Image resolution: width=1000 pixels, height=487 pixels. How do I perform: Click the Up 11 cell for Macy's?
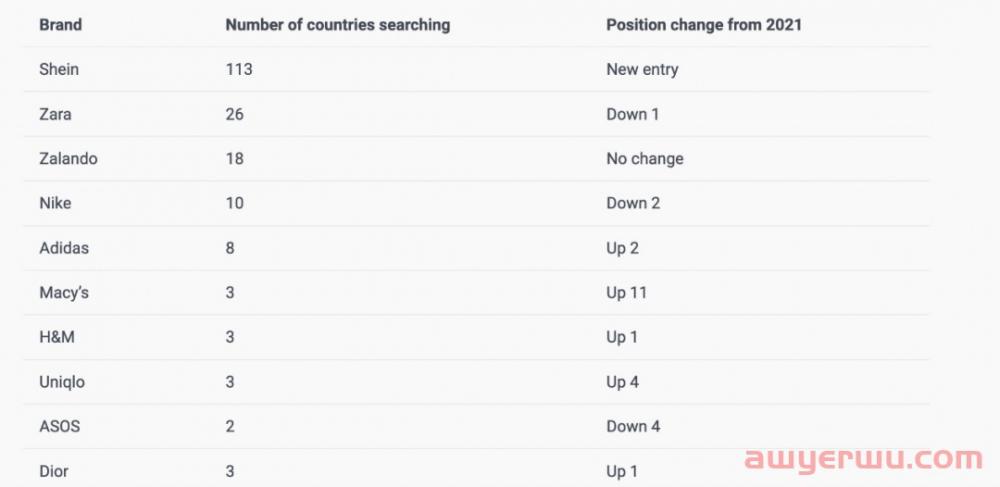pos(626,293)
